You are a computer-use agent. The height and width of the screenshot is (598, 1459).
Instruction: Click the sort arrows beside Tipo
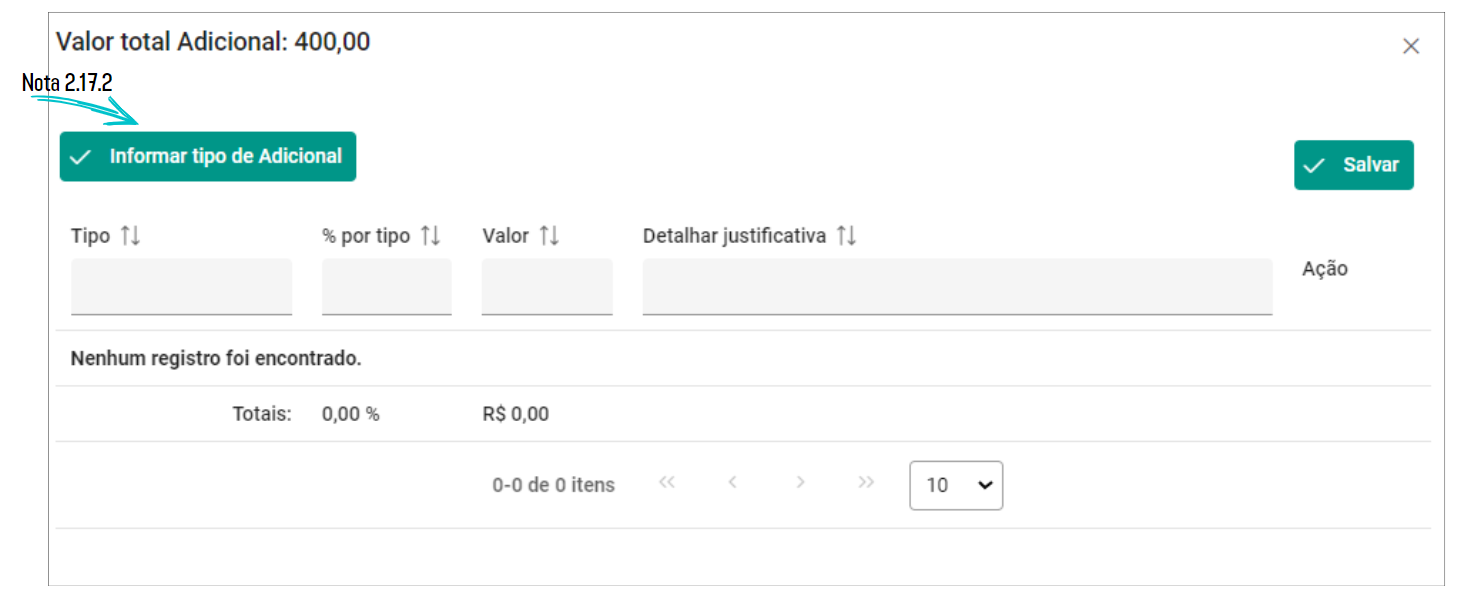tap(131, 236)
